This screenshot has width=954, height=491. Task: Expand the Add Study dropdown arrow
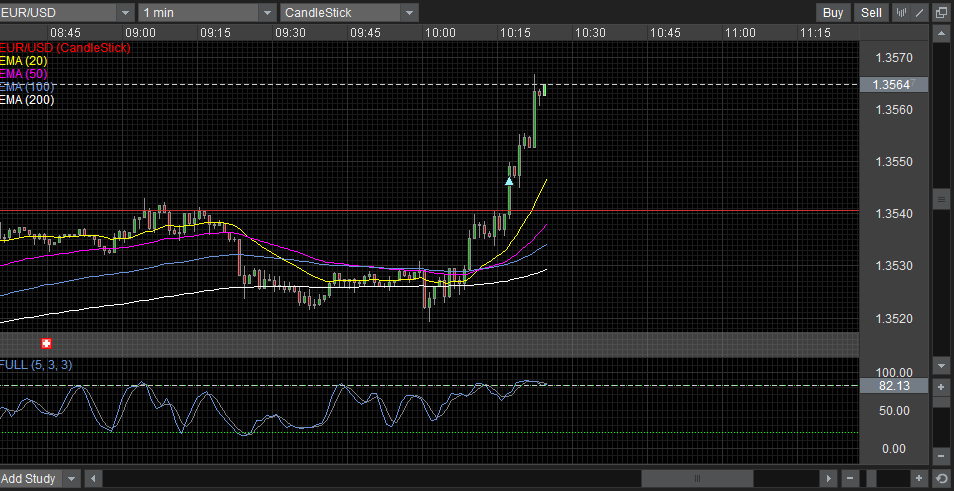72,478
